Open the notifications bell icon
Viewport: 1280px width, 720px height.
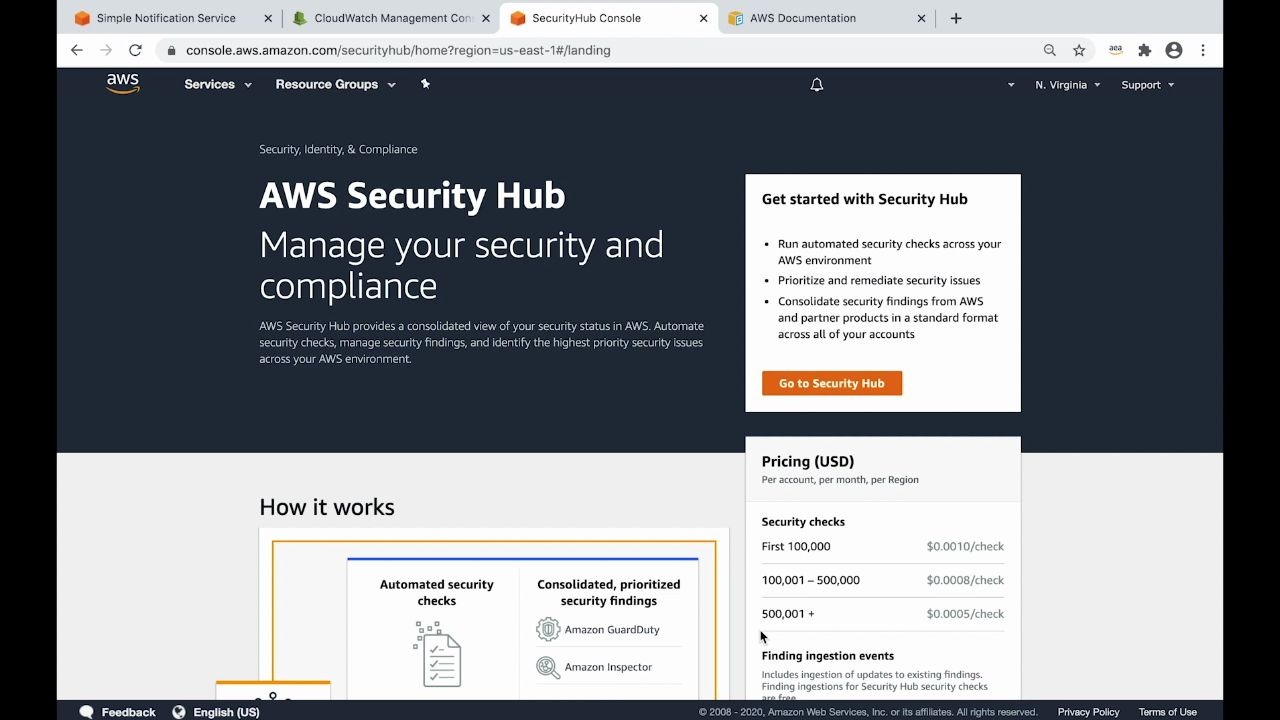tap(817, 85)
